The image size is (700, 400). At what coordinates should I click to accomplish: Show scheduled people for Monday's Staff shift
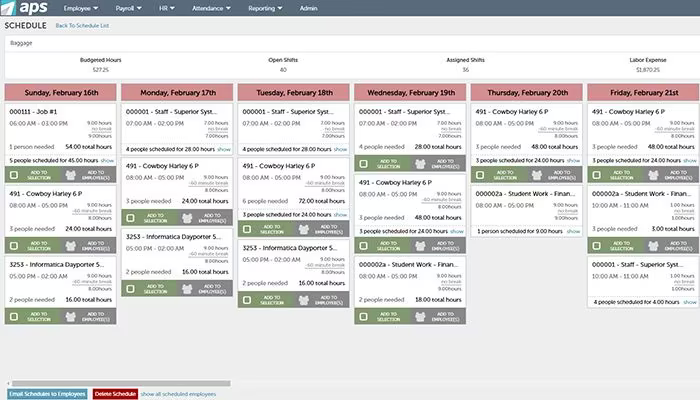coord(224,149)
